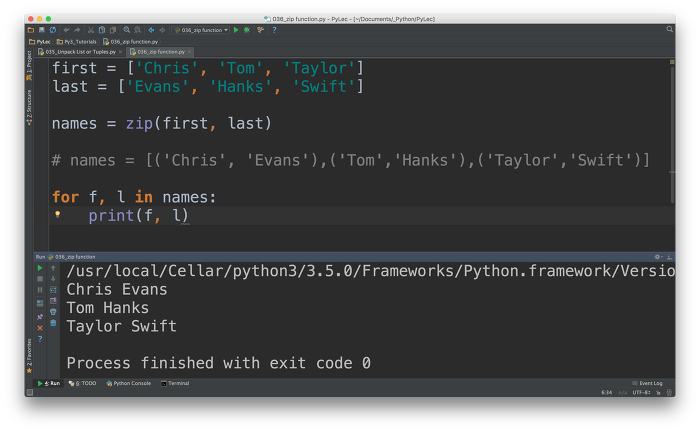Toggle the read-only lock icon in status bar
Screen dimensions: 700x432
(658, 392)
